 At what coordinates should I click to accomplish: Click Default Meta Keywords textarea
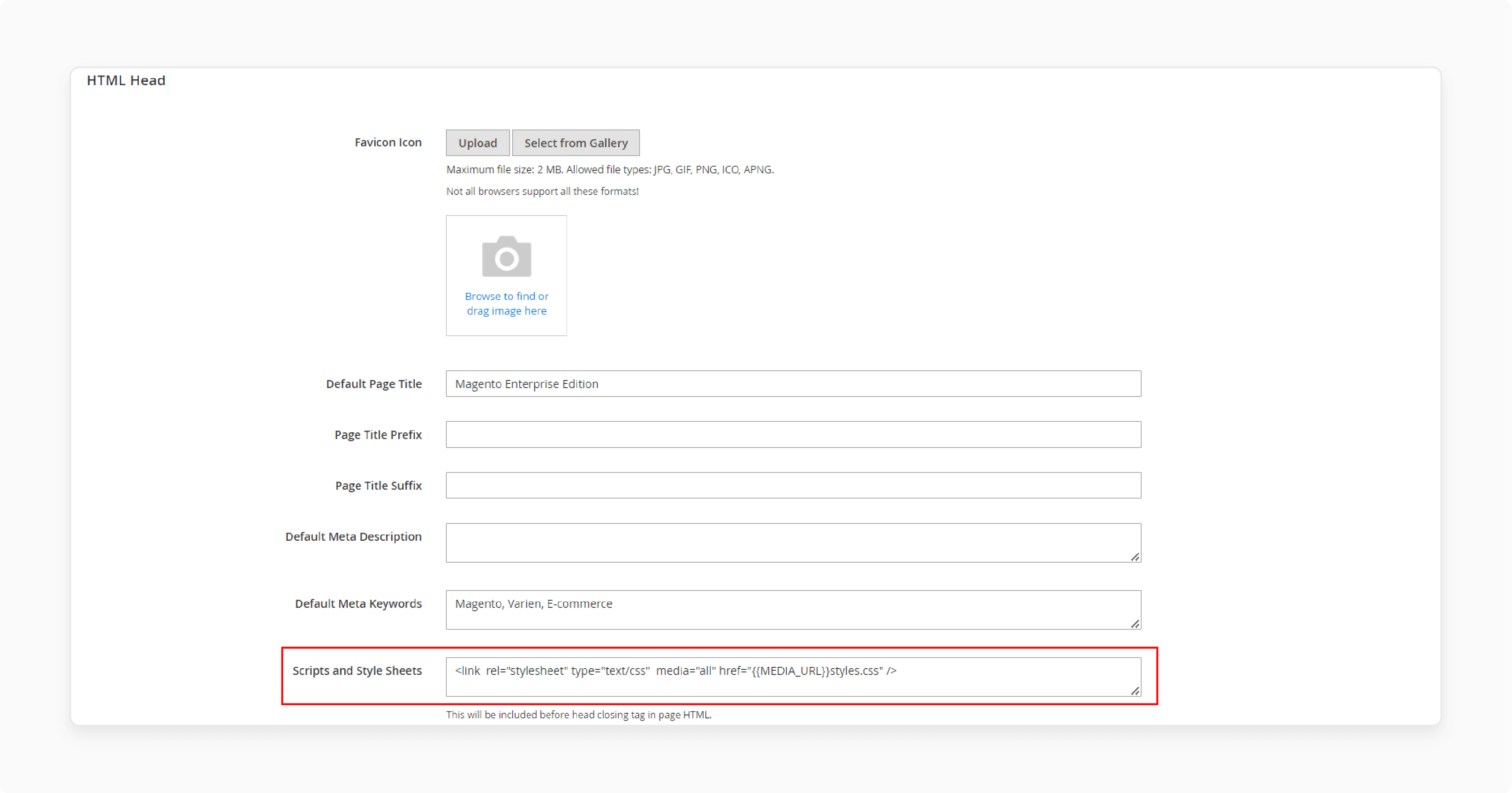point(794,610)
